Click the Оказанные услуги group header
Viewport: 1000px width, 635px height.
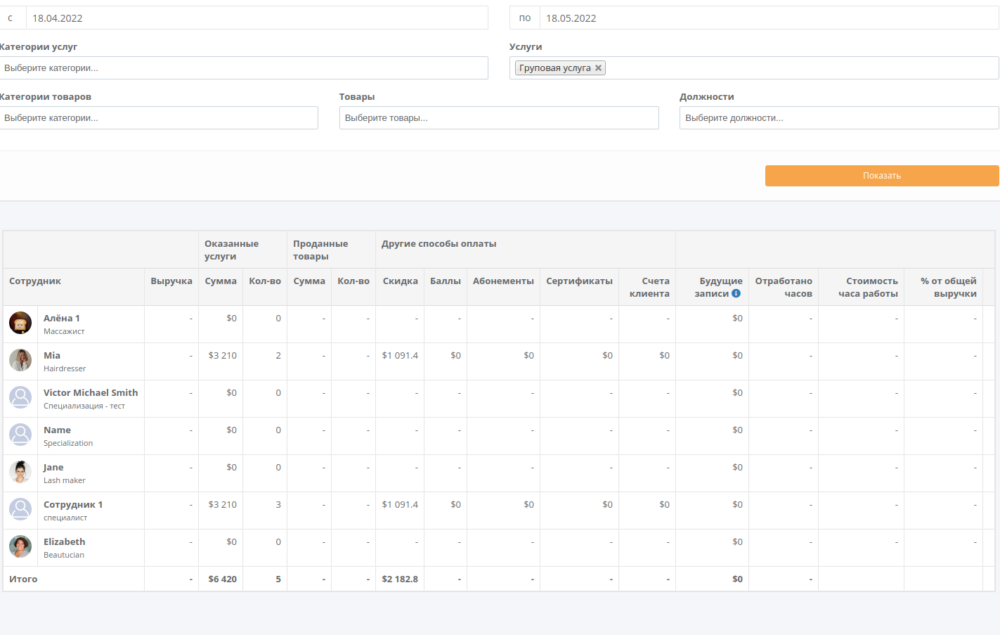pyautogui.click(x=232, y=250)
